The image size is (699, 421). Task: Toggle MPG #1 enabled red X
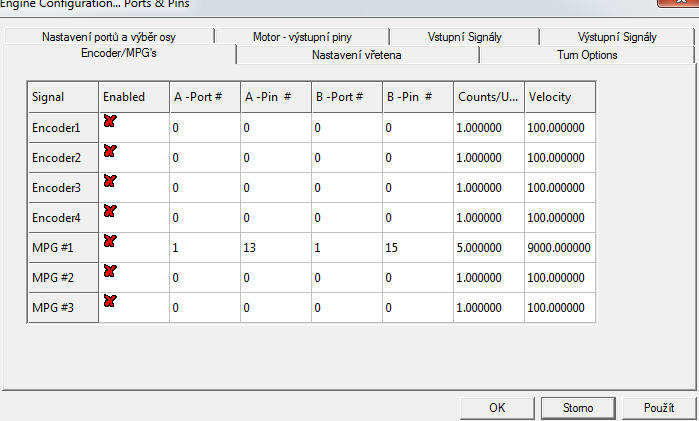pyautogui.click(x=110, y=241)
